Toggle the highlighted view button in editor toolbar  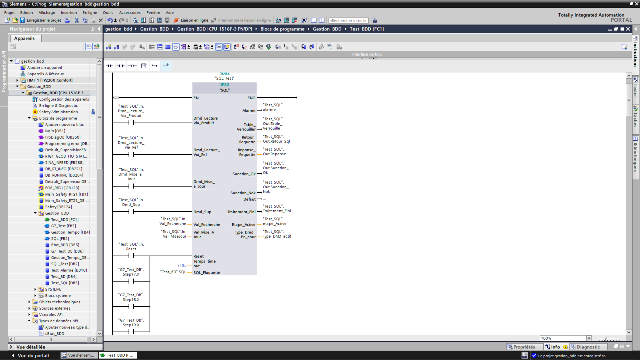[x=176, y=47]
